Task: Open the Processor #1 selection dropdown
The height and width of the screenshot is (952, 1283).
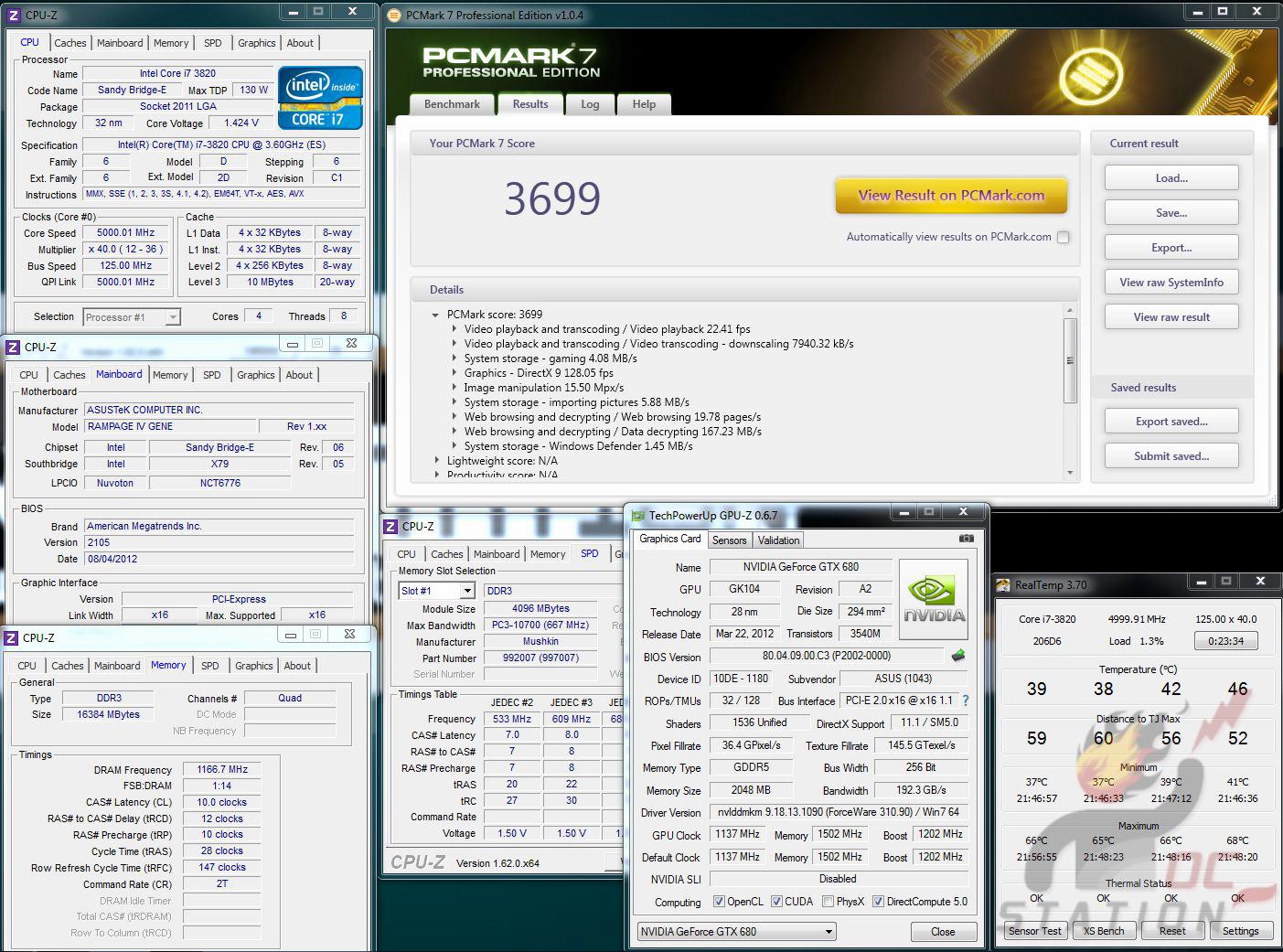Action: 132,317
